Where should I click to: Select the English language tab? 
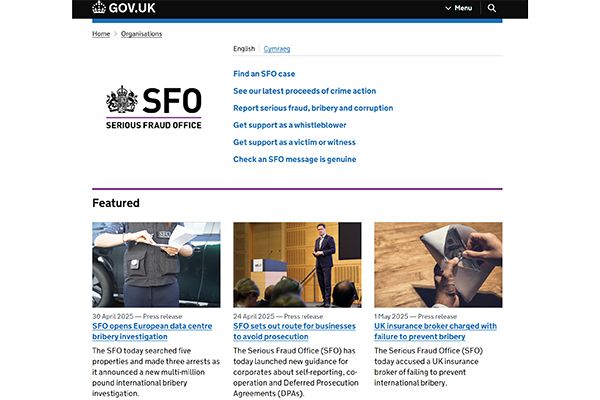click(244, 48)
